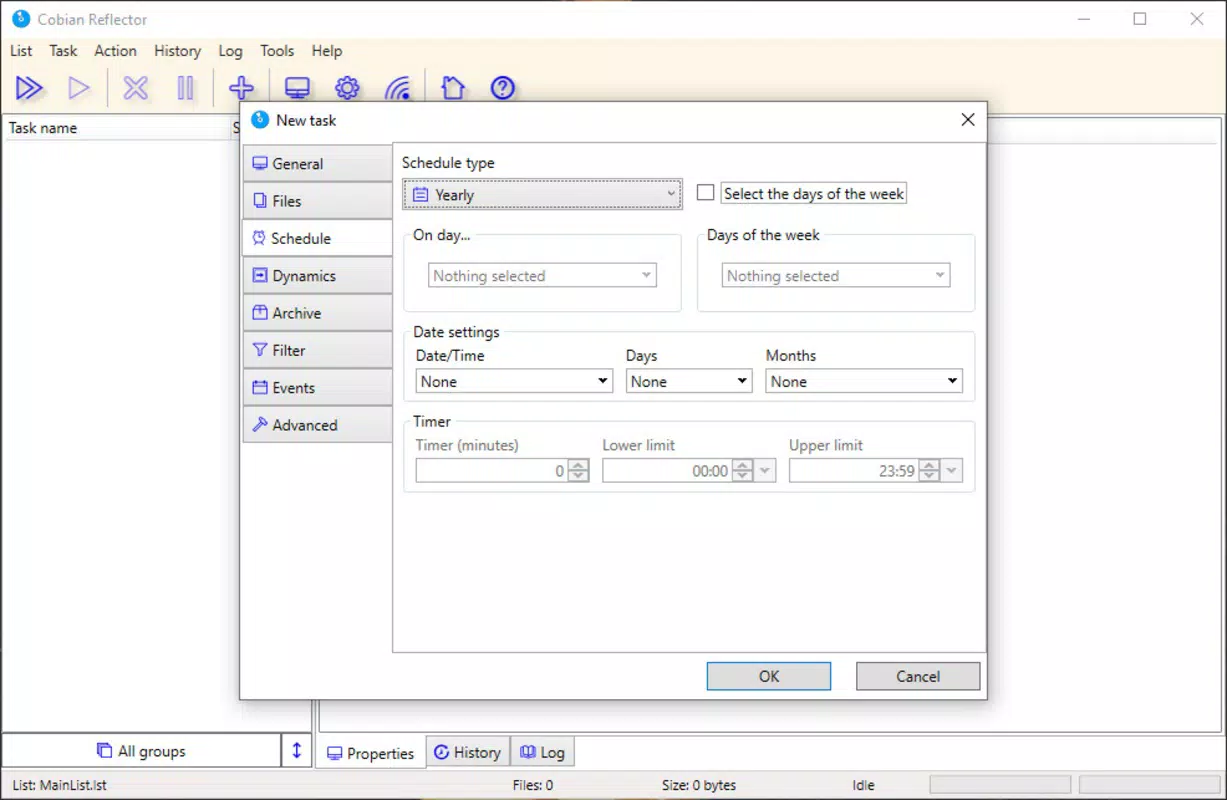The width and height of the screenshot is (1227, 800).
Task: Switch to the Events tab
Action: tap(317, 388)
